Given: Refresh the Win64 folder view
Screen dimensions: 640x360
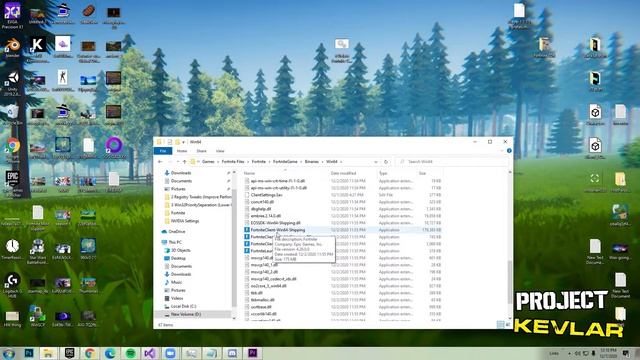Looking at the screenshot, I should (386, 162).
